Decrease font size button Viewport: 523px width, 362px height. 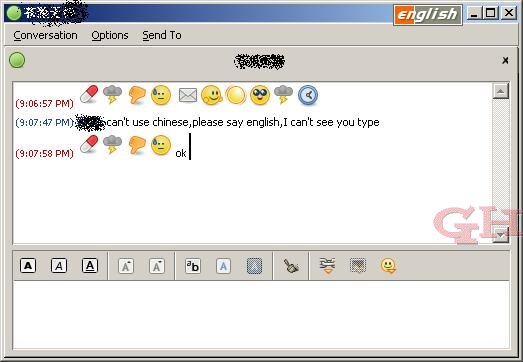pyautogui.click(x=157, y=266)
